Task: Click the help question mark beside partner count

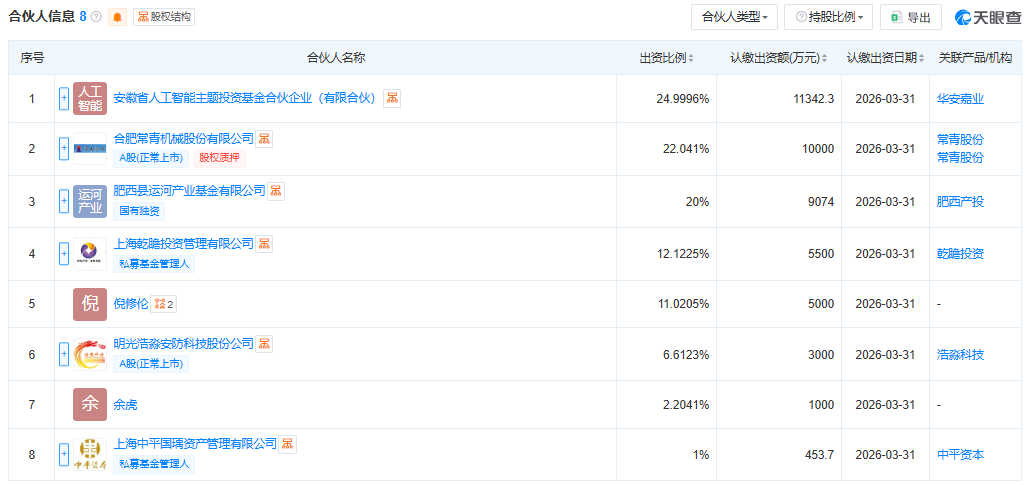Action: [96, 17]
